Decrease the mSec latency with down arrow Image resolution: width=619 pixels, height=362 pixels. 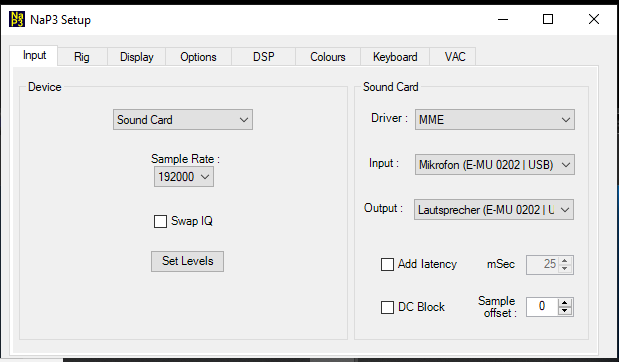coord(565,268)
